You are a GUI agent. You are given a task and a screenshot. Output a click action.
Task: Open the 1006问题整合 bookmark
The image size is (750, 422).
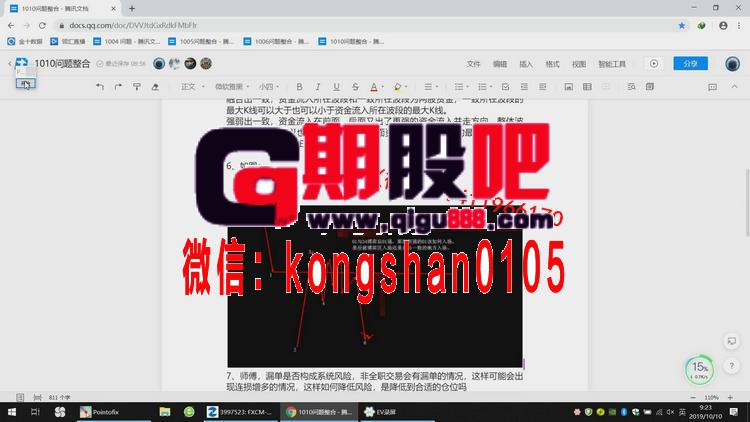coord(276,42)
